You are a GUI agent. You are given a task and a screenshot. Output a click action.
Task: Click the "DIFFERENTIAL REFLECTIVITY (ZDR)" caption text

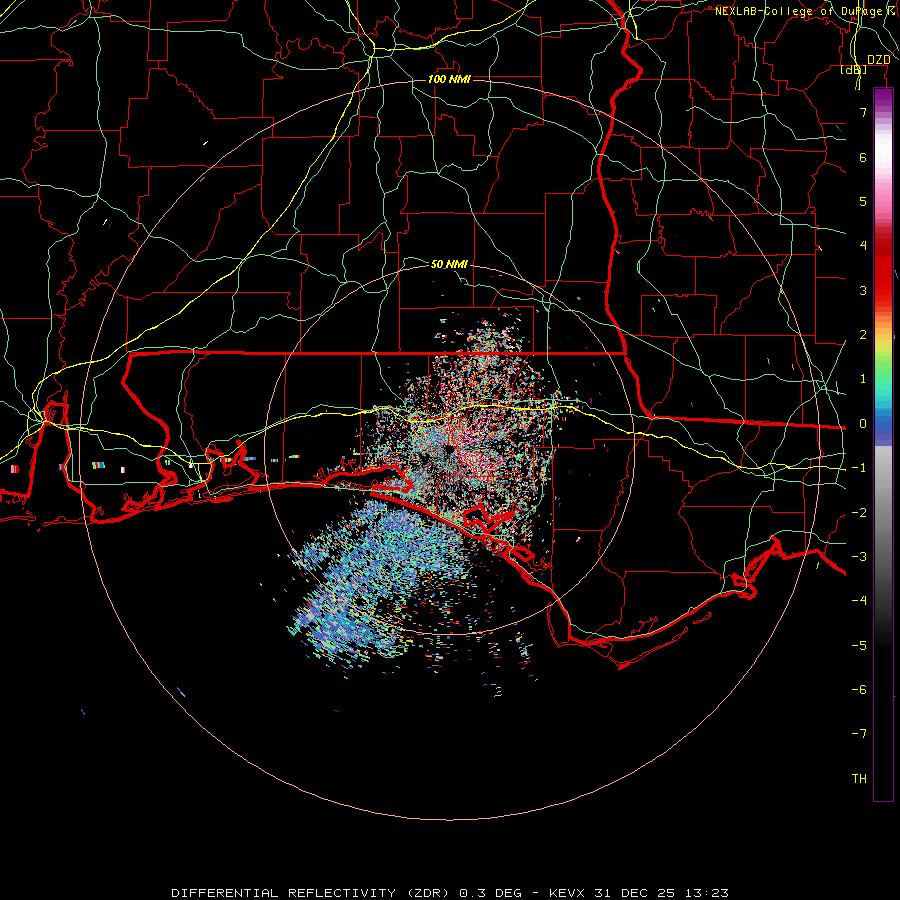(311, 893)
